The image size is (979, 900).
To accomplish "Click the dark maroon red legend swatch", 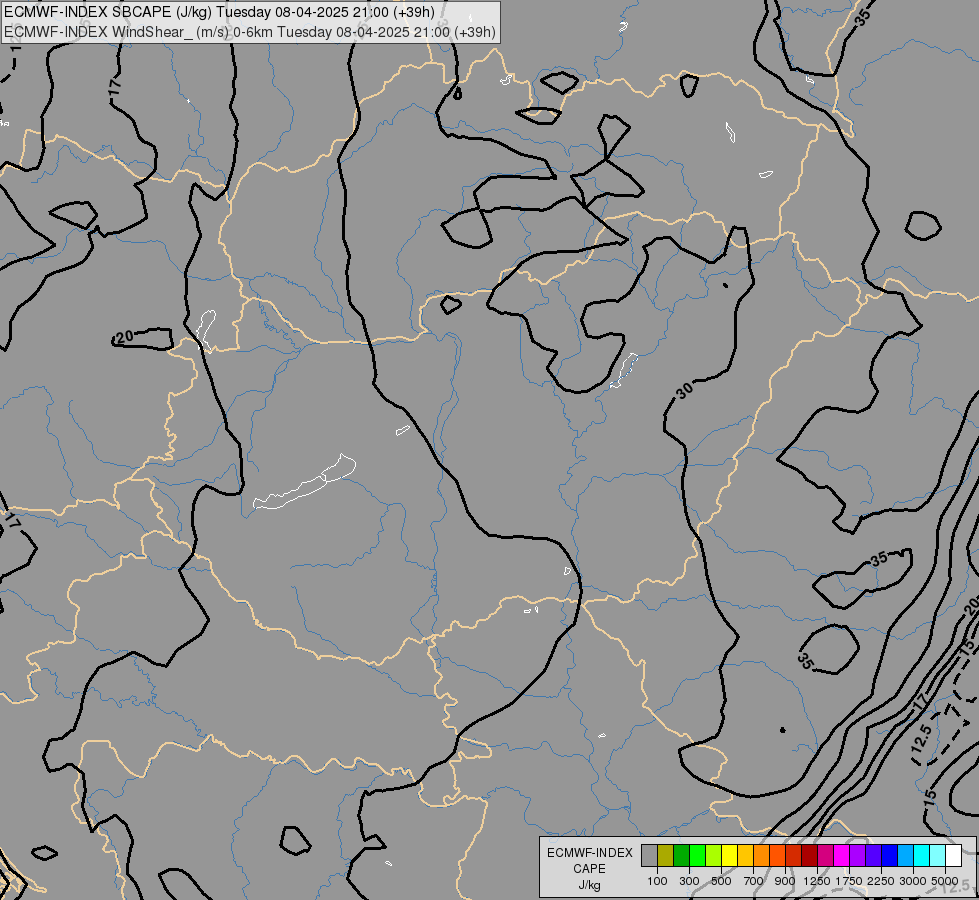I will click(809, 855).
